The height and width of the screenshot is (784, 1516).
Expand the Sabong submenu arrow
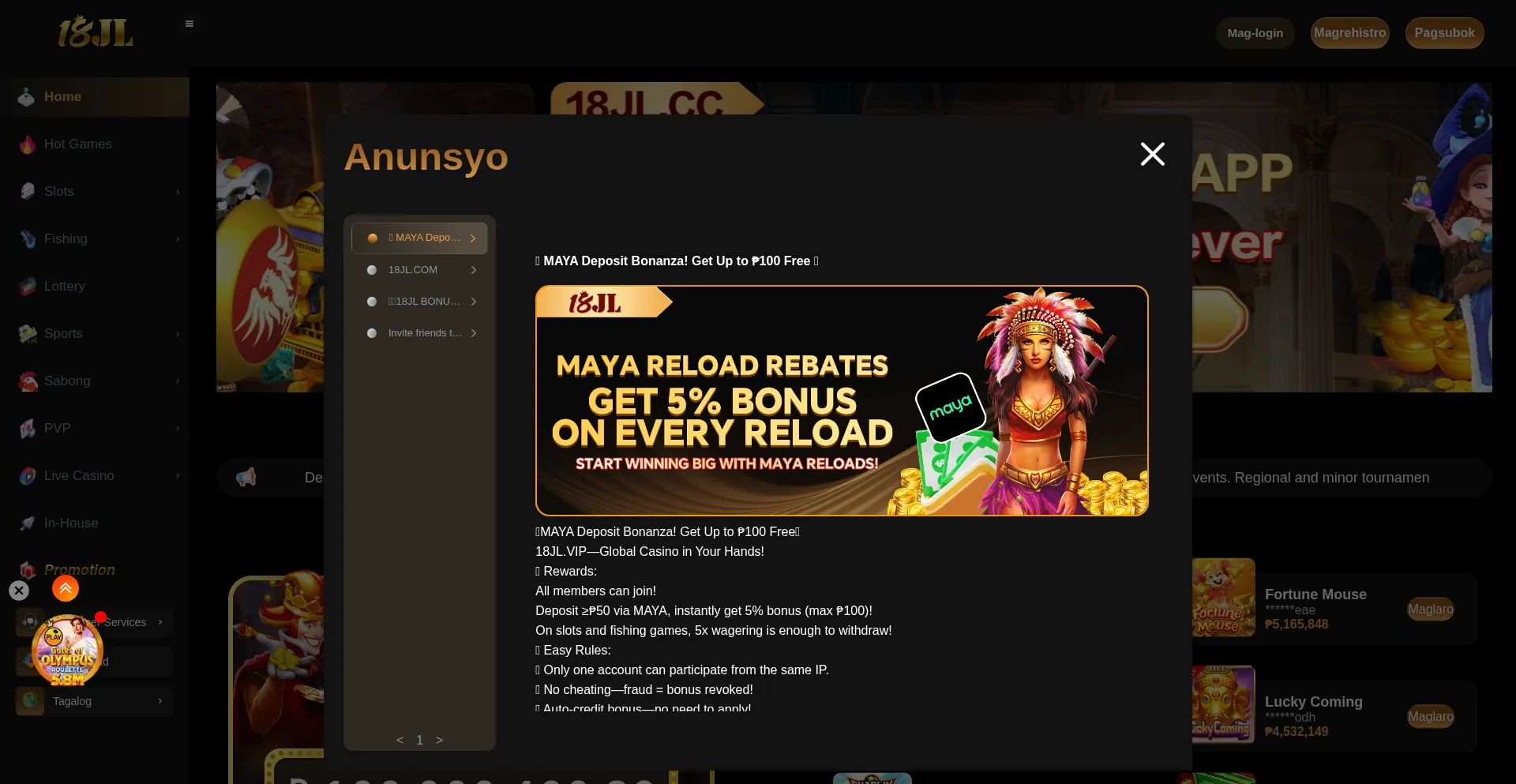[x=178, y=381]
